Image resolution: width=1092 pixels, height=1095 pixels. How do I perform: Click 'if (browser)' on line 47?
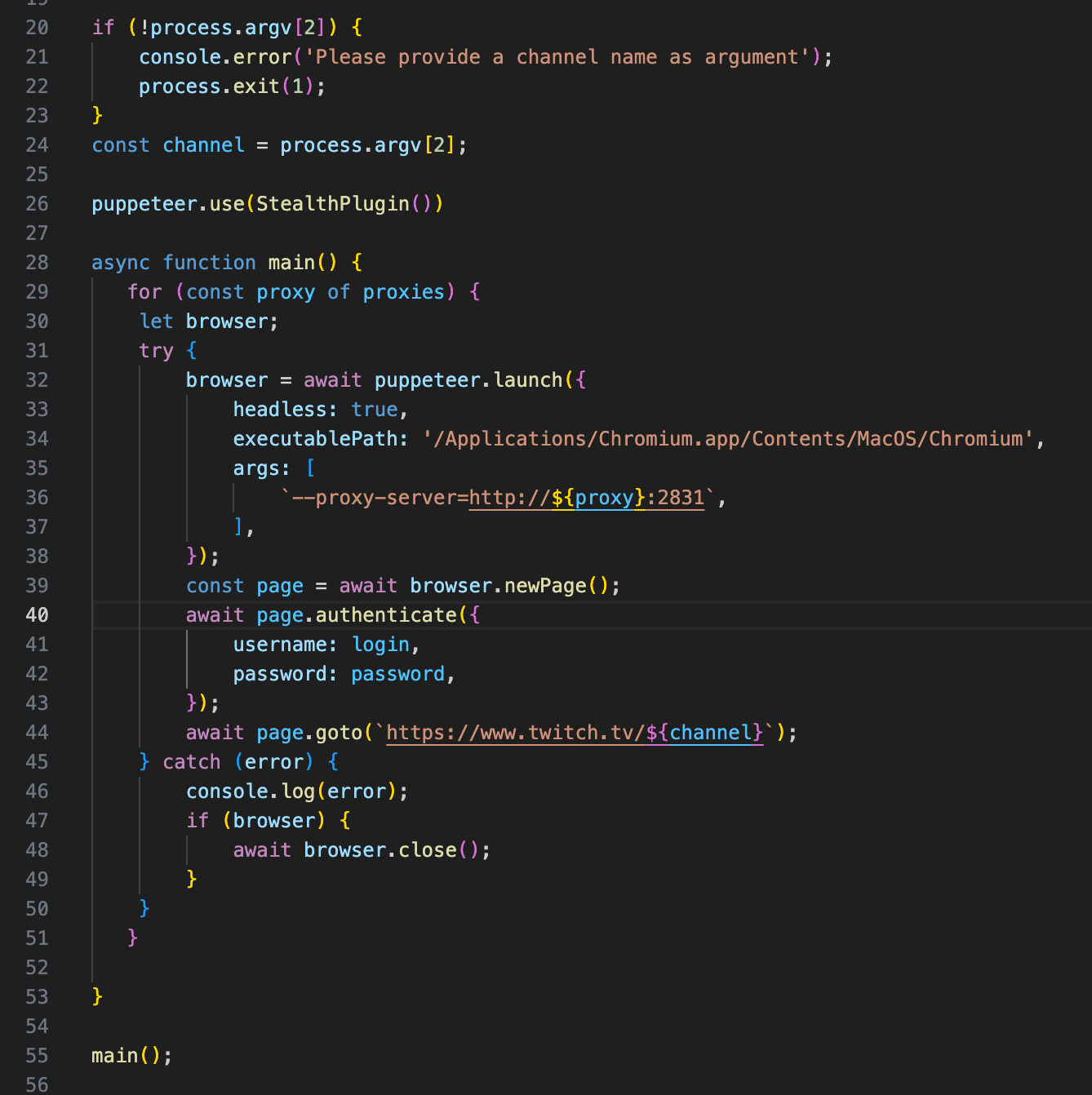pos(255,821)
